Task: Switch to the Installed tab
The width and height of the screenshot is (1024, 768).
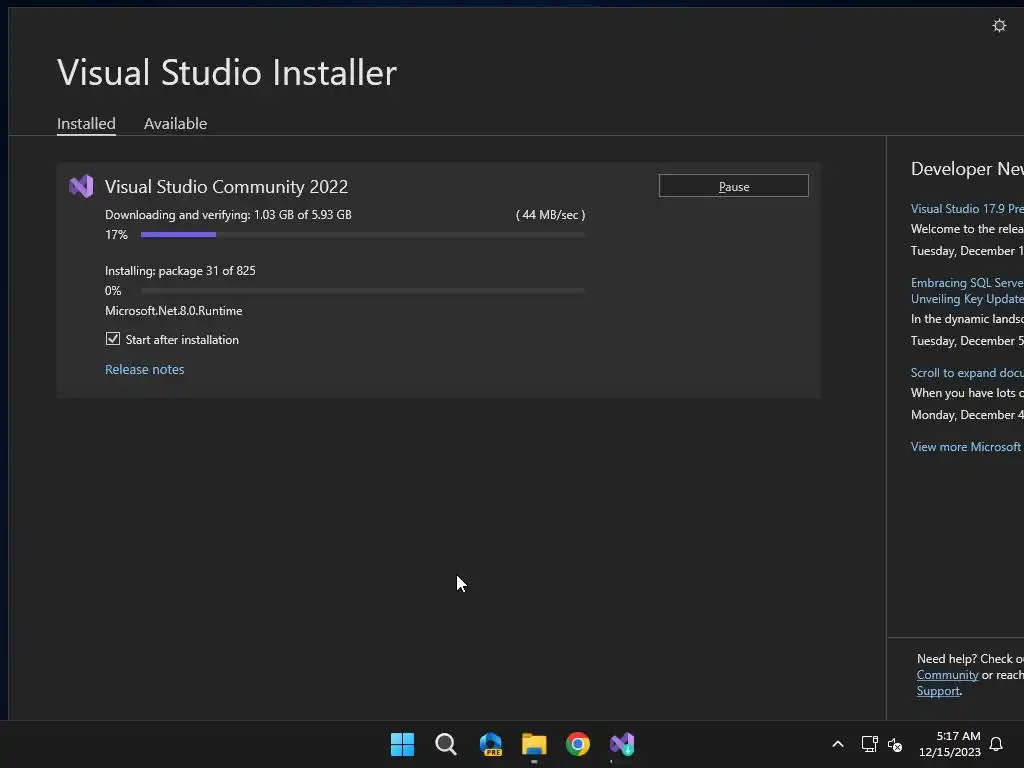Action: (x=86, y=123)
